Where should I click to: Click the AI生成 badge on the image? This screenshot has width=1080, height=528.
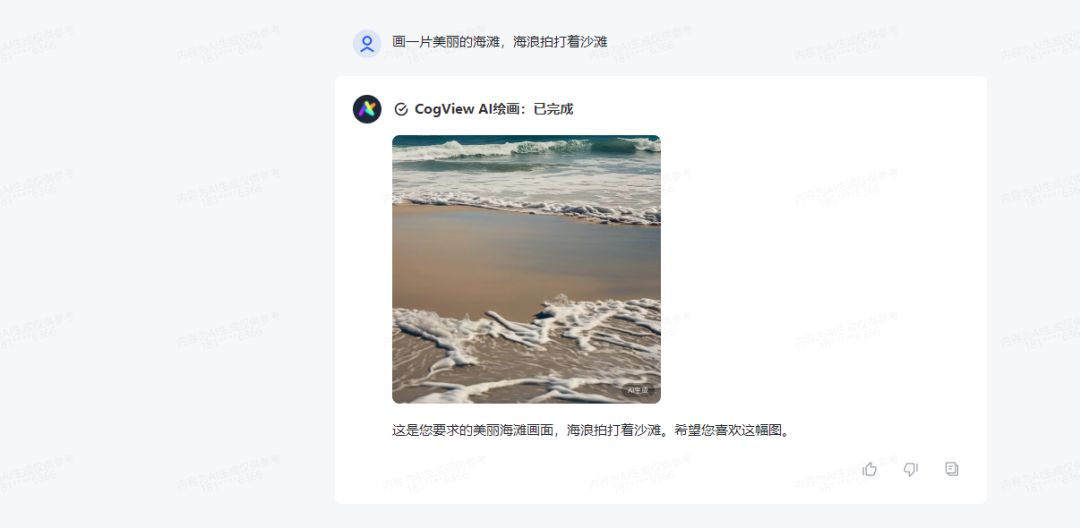pos(638,390)
